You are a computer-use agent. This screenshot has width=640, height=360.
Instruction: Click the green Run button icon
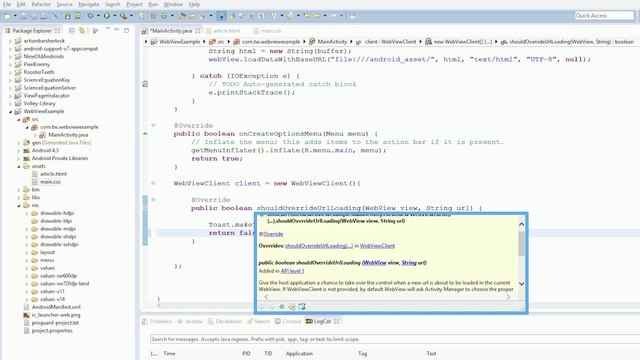click(107, 16)
